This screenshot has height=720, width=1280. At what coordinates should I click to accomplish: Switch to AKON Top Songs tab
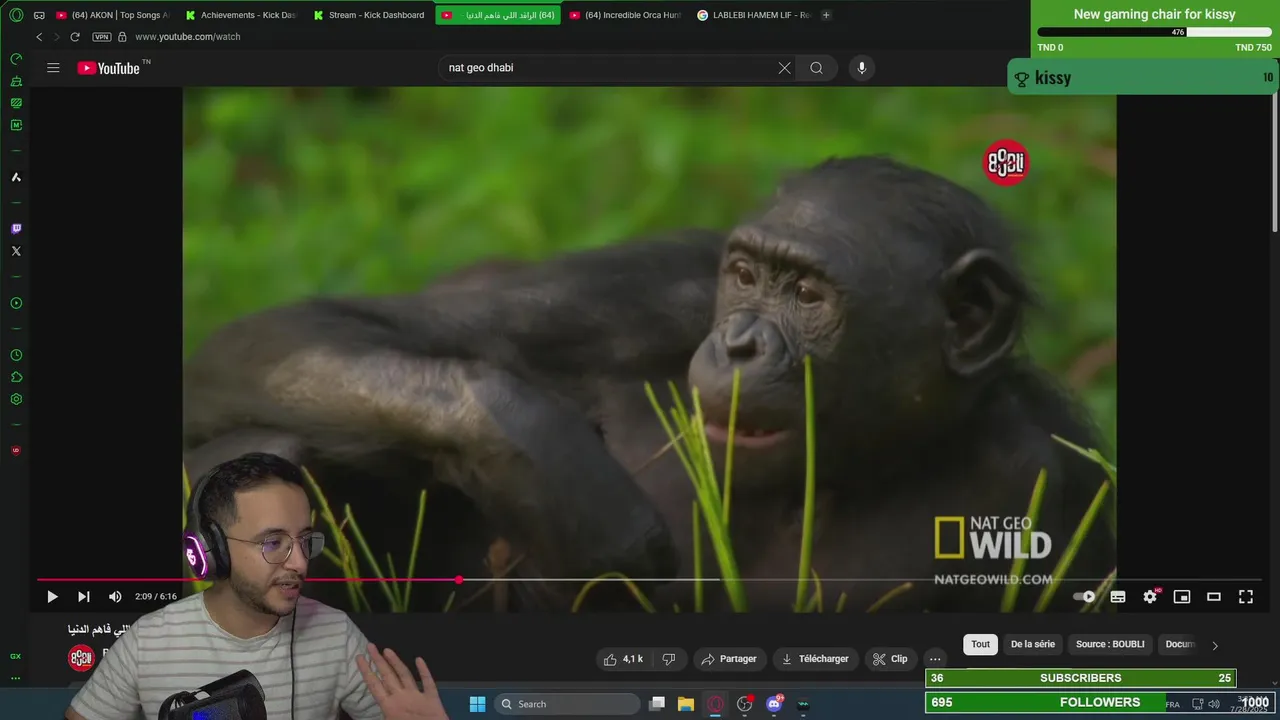[112, 15]
